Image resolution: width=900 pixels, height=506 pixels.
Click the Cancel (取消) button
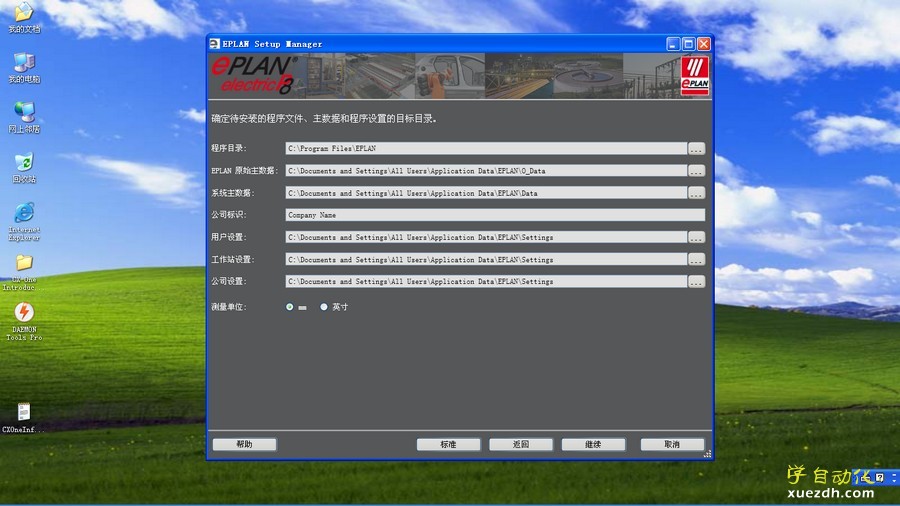tap(672, 445)
